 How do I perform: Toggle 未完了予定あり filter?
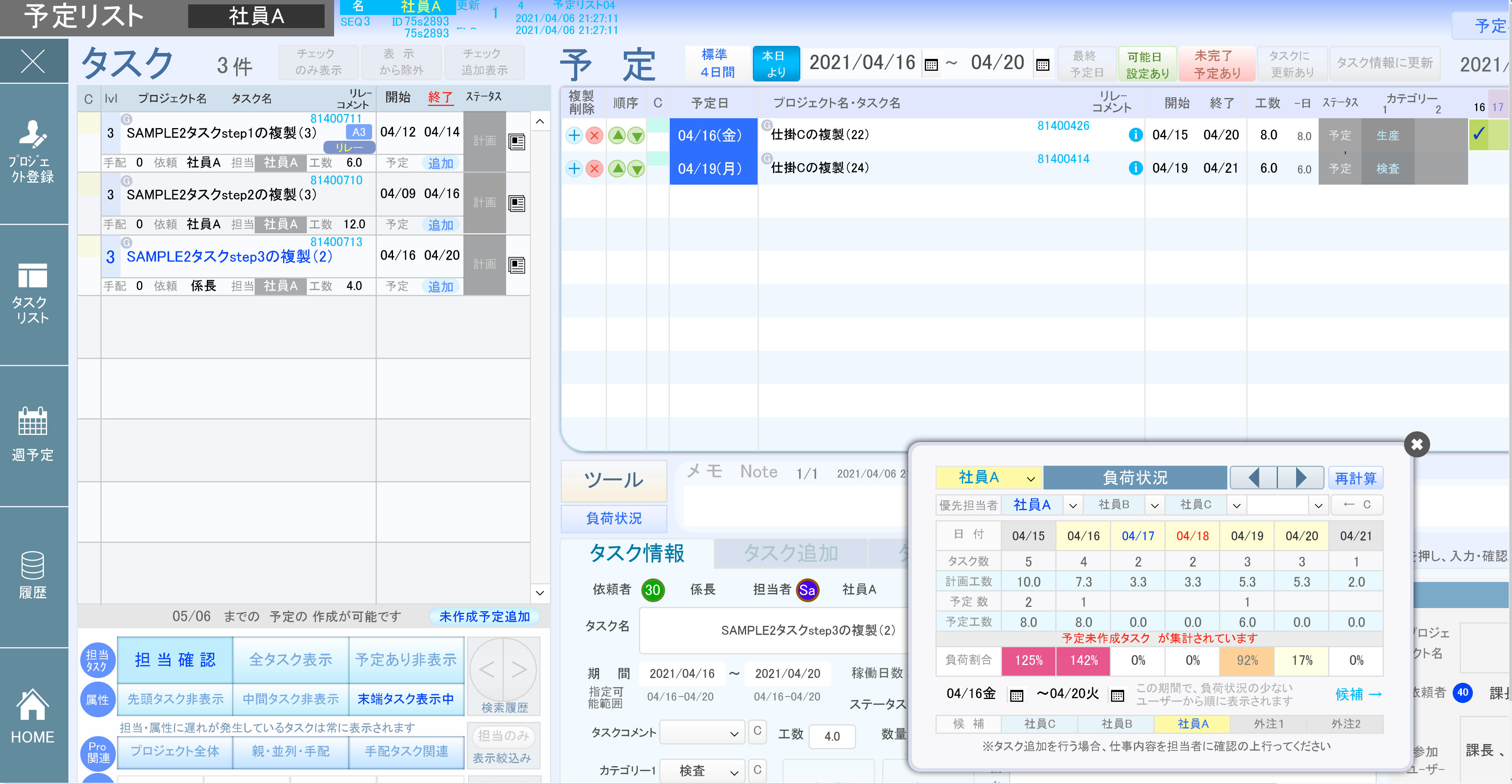pyautogui.click(x=1217, y=64)
